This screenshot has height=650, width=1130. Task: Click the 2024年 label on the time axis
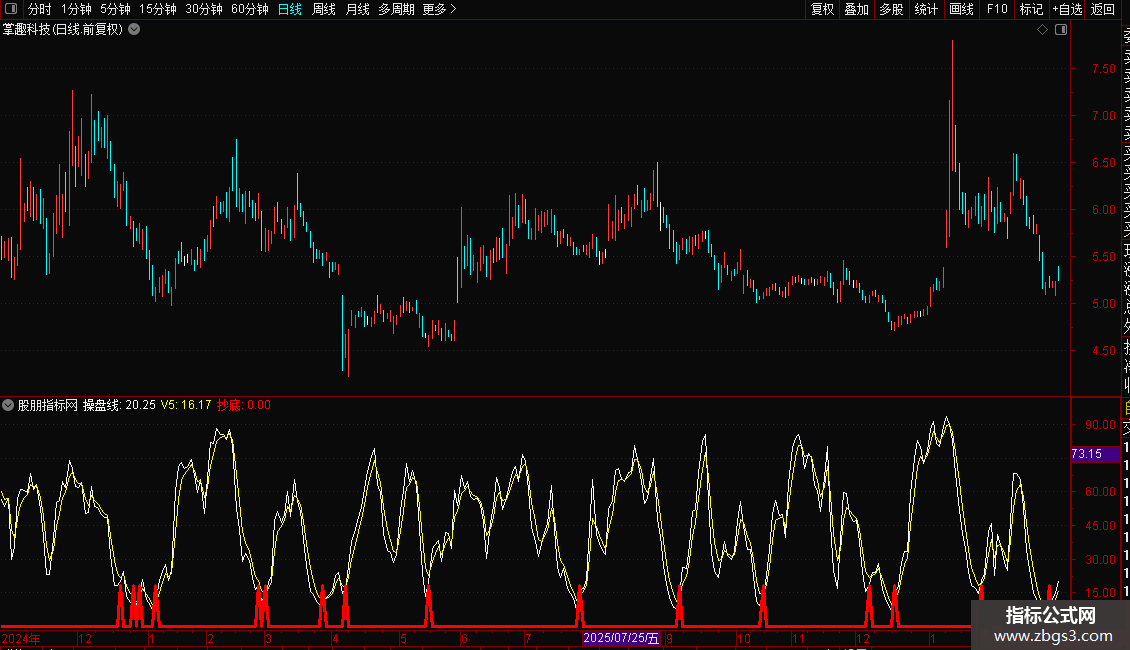(x=21, y=638)
